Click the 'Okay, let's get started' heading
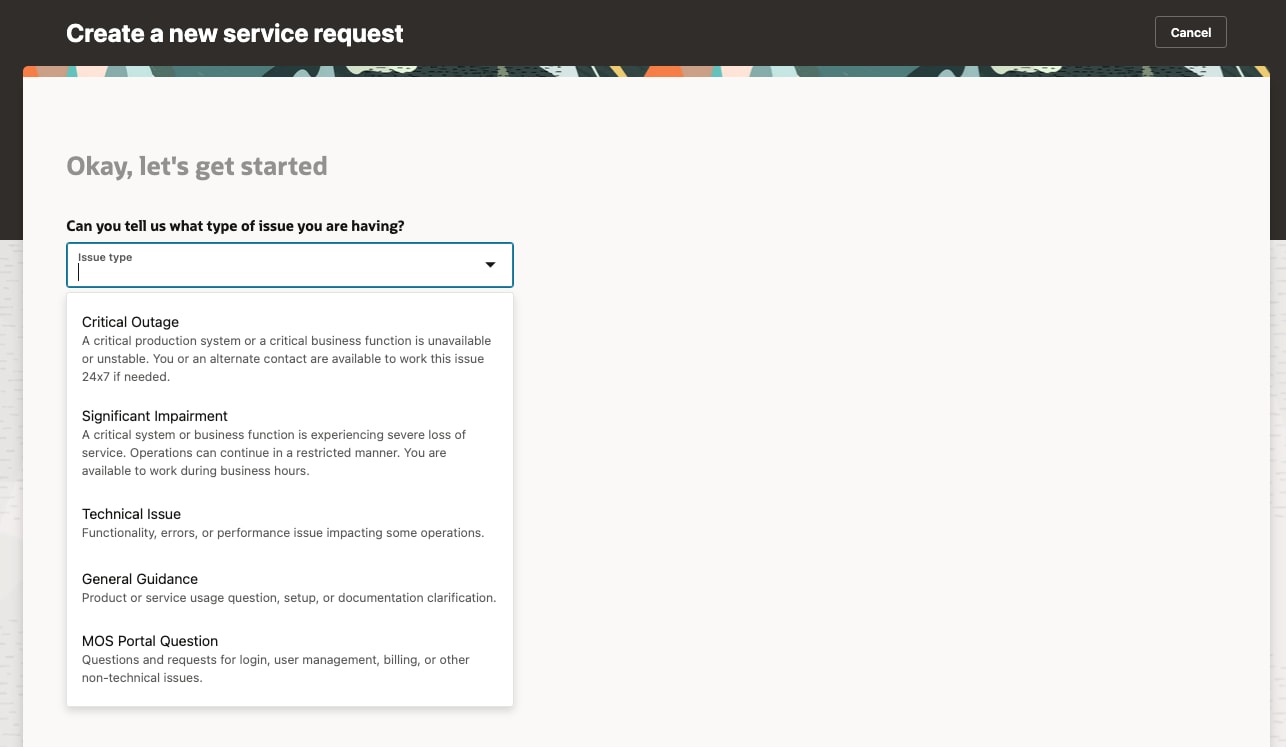This screenshot has width=1286, height=747. coord(197,166)
